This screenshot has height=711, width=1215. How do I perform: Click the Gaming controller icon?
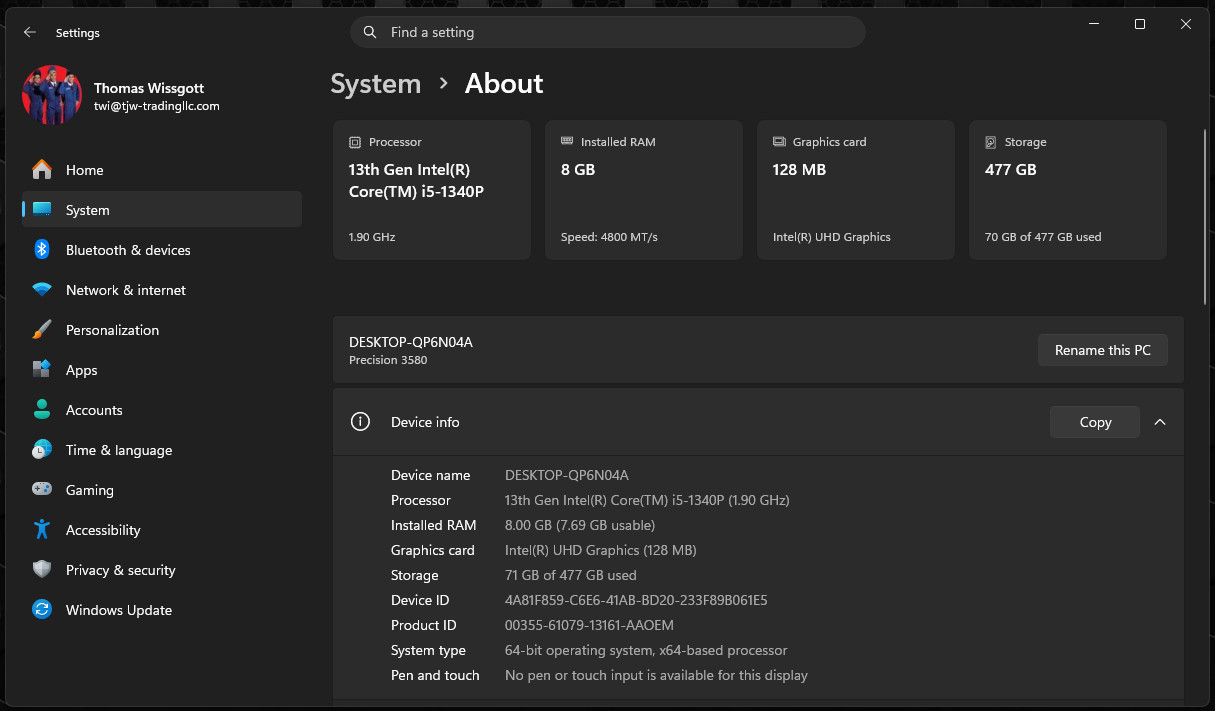click(x=42, y=490)
